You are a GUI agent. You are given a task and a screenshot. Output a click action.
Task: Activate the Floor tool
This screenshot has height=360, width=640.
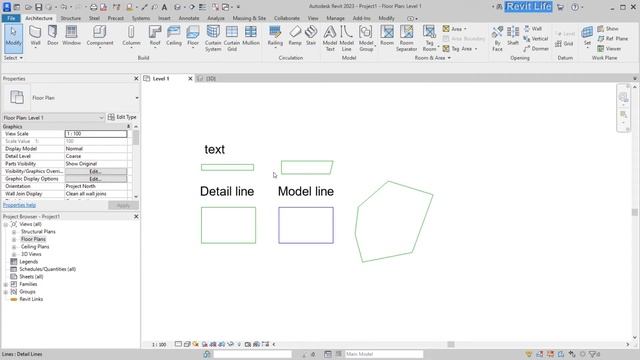(x=193, y=37)
